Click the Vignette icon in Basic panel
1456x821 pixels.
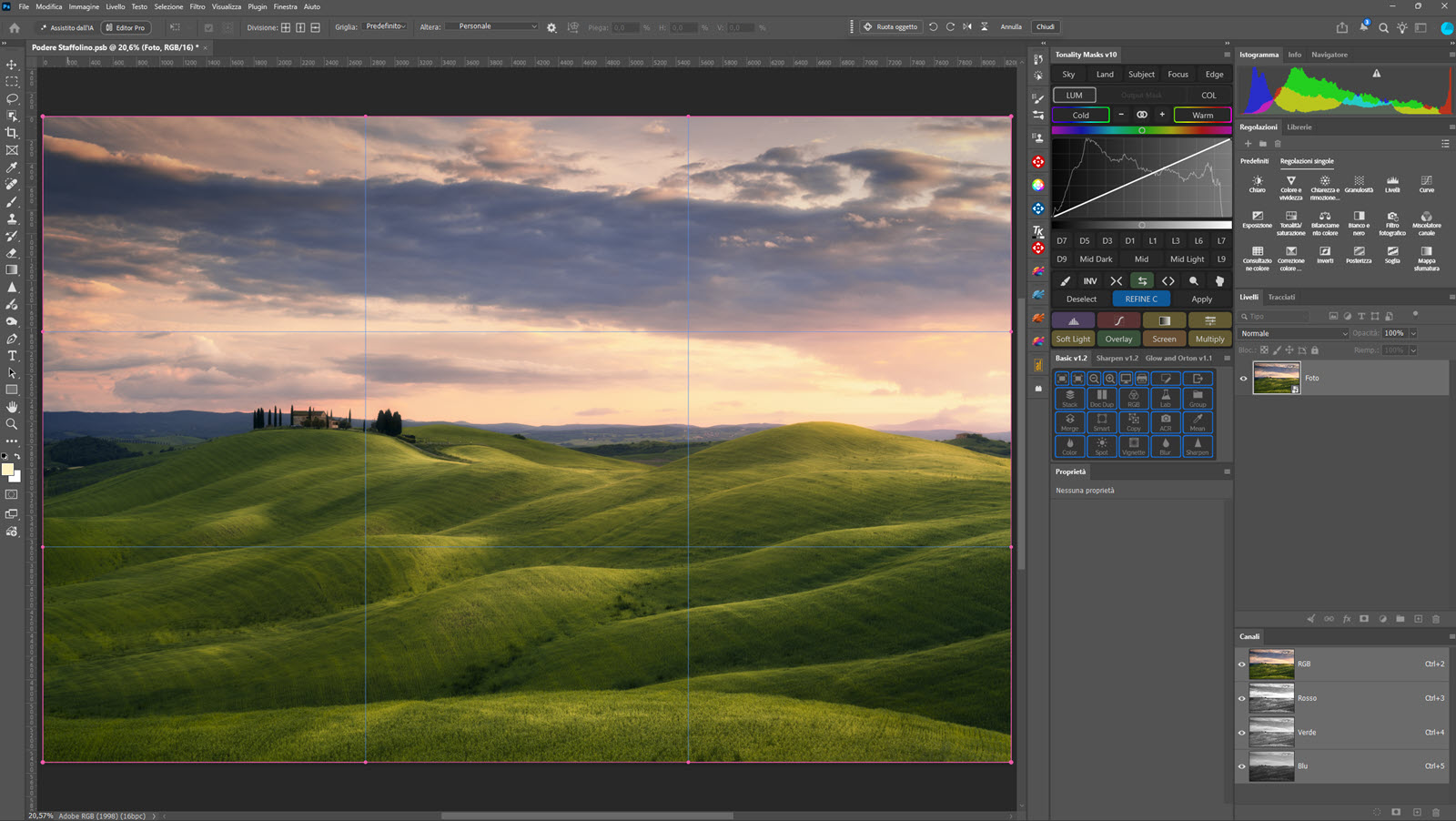(x=1134, y=446)
